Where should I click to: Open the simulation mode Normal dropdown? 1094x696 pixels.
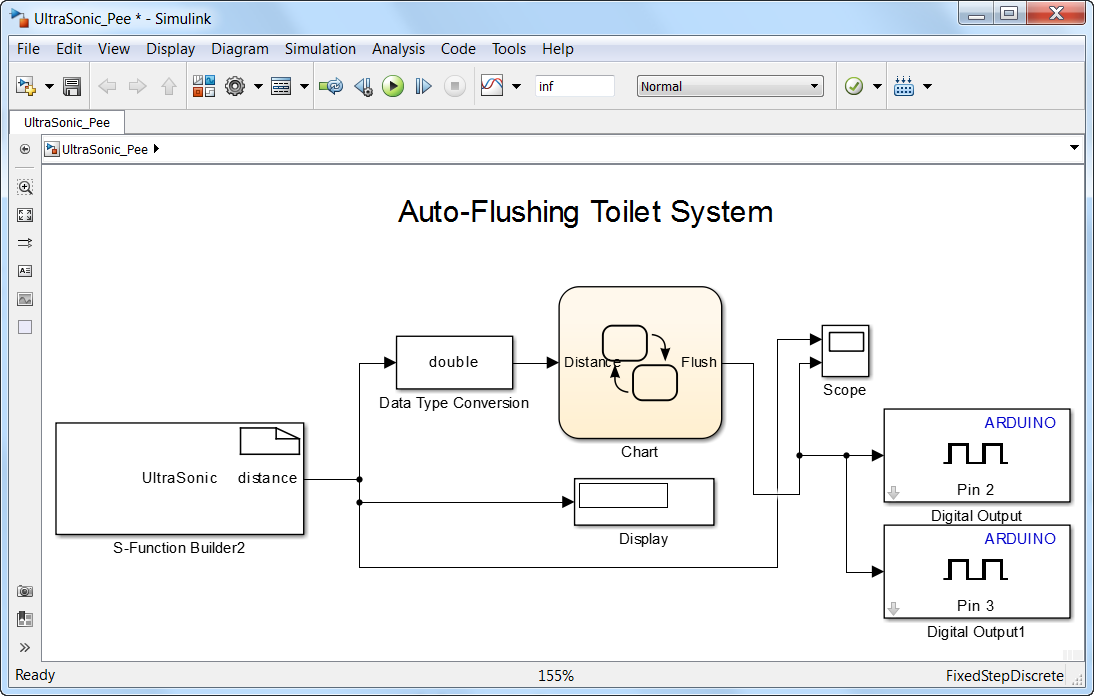coord(729,87)
